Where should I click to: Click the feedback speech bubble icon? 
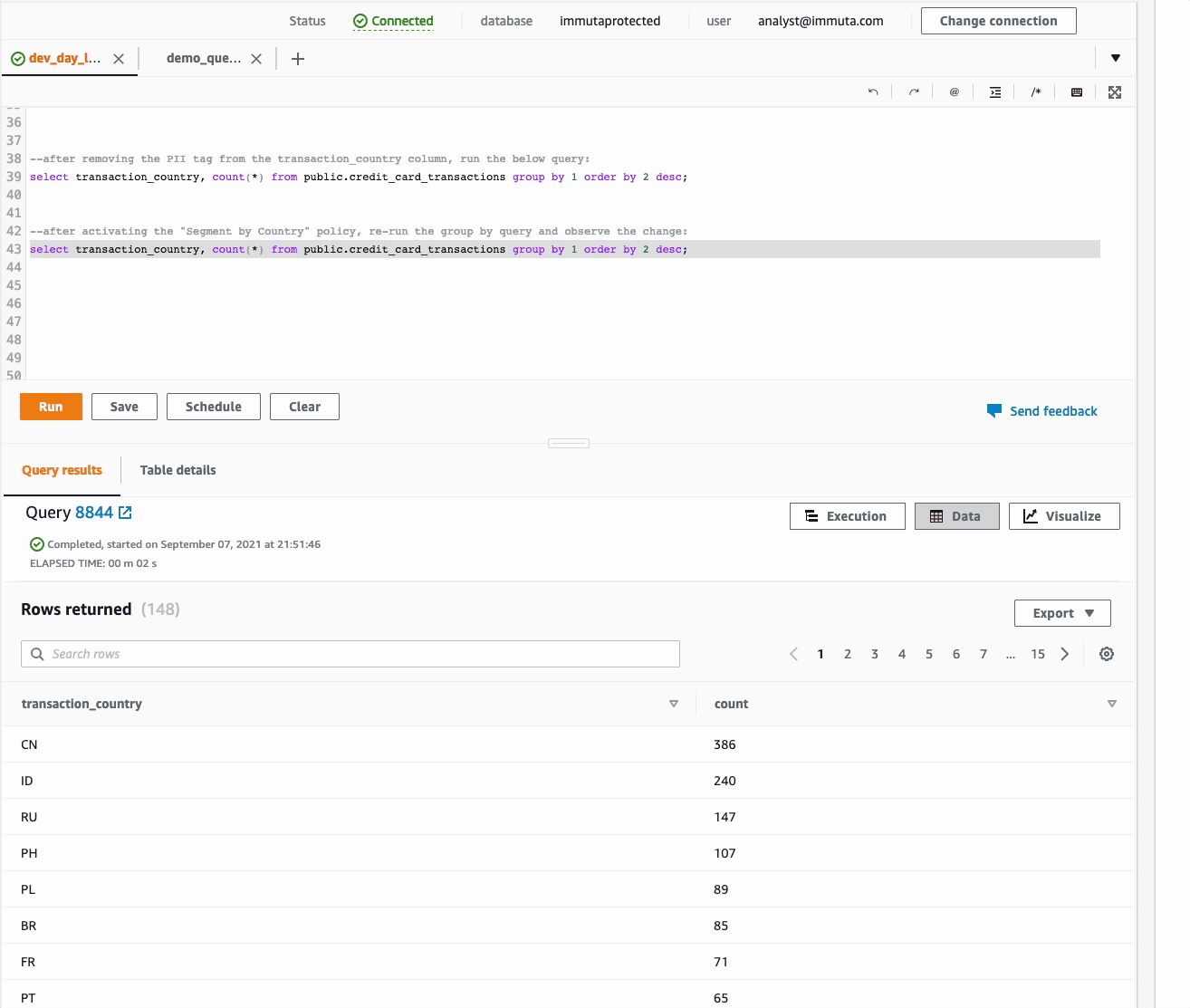[x=994, y=411]
